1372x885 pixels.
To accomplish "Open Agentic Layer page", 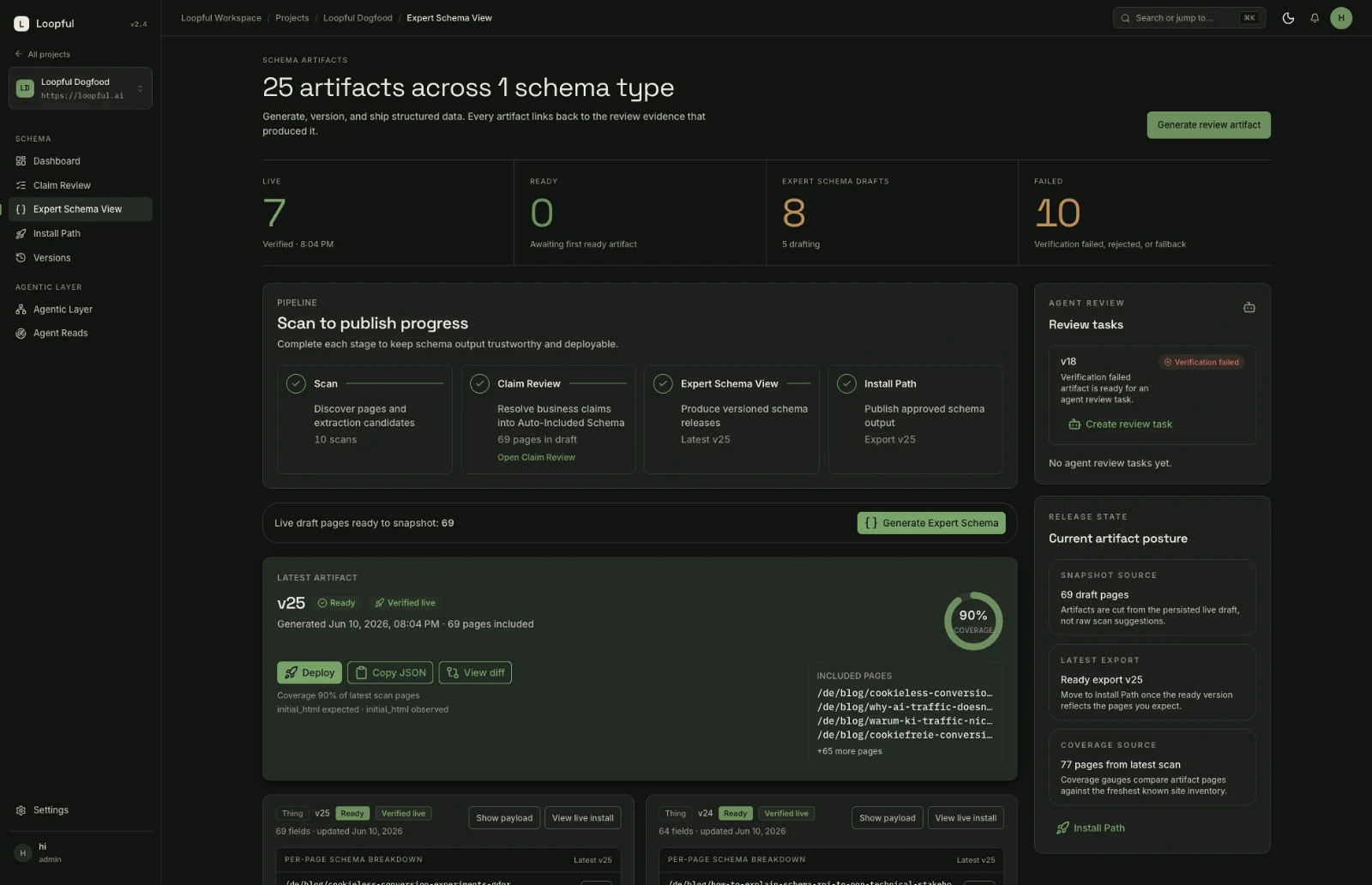I will point(81,310).
